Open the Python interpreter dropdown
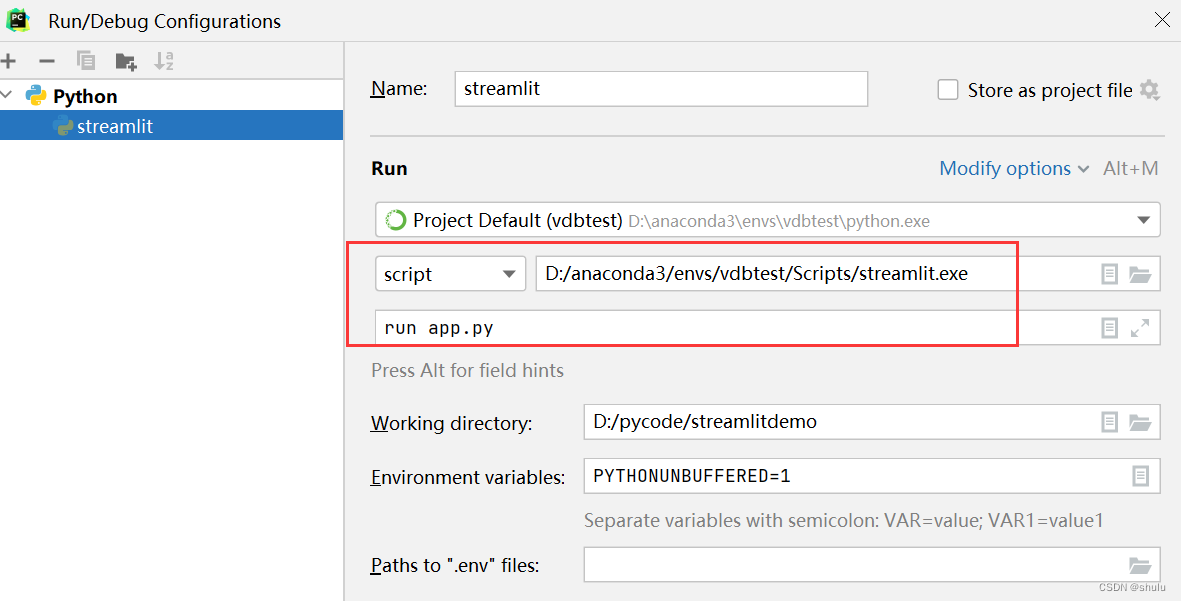Screen dimensions: 1181x601 [x=767, y=221]
